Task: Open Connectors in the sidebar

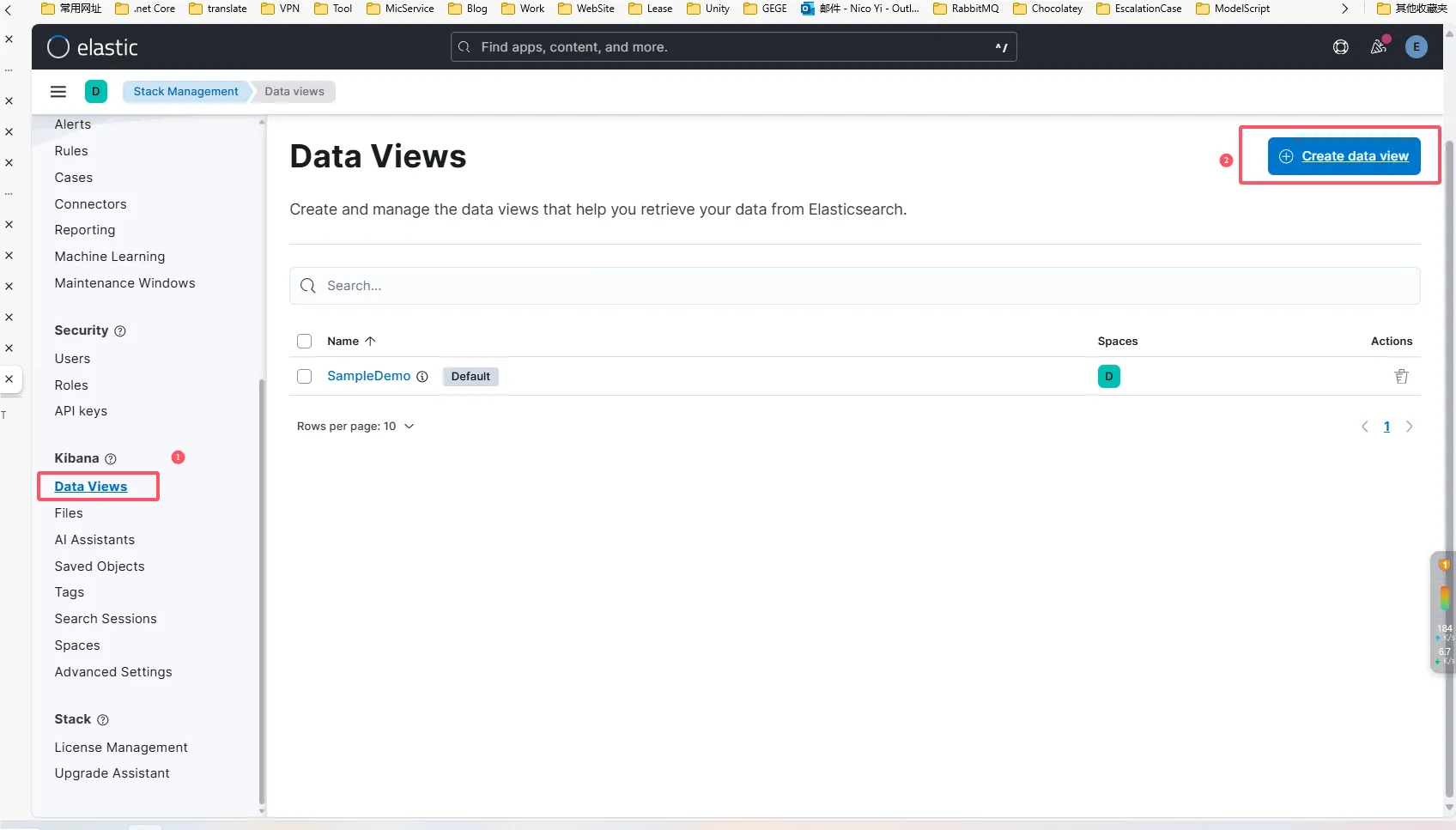Action: pyautogui.click(x=90, y=204)
